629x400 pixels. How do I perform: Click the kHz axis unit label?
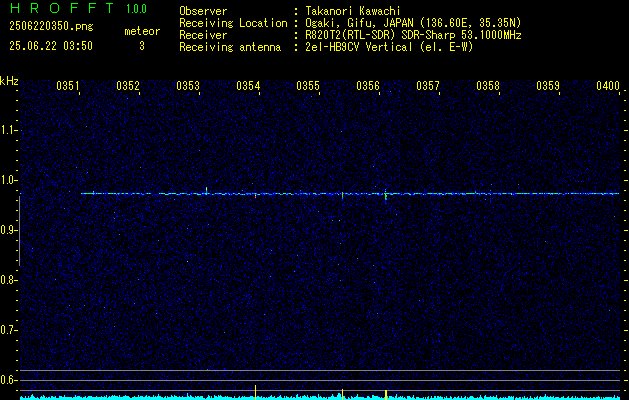coord(9,81)
